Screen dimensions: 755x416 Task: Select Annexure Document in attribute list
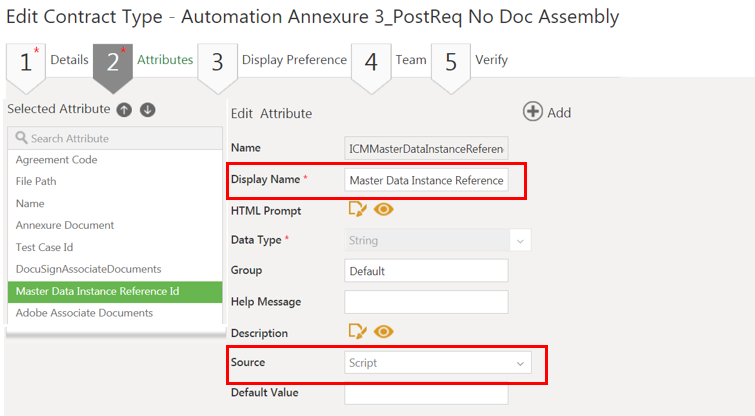[x=65, y=225]
